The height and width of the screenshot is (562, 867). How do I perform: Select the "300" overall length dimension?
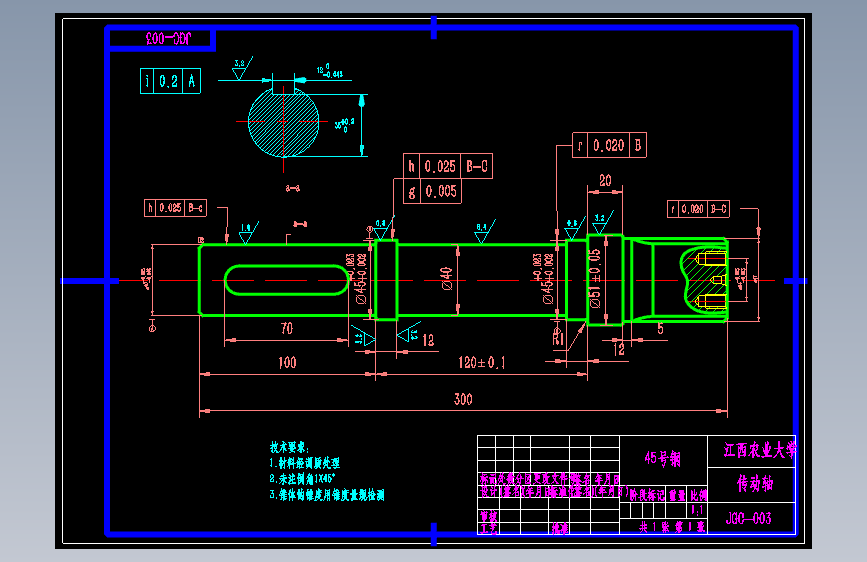coord(463,399)
